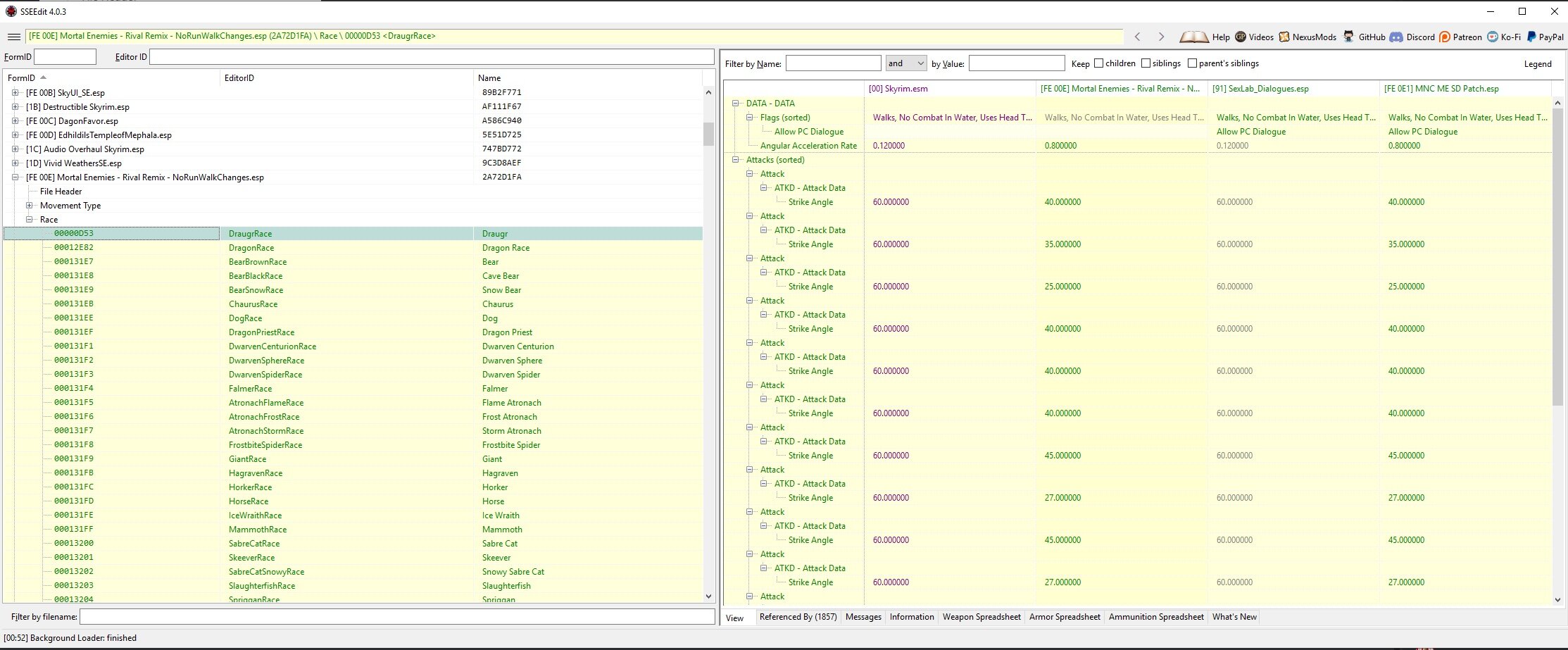This screenshot has height=650, width=1568.
Task: Focus the Editor ID search field
Action: pyautogui.click(x=432, y=56)
